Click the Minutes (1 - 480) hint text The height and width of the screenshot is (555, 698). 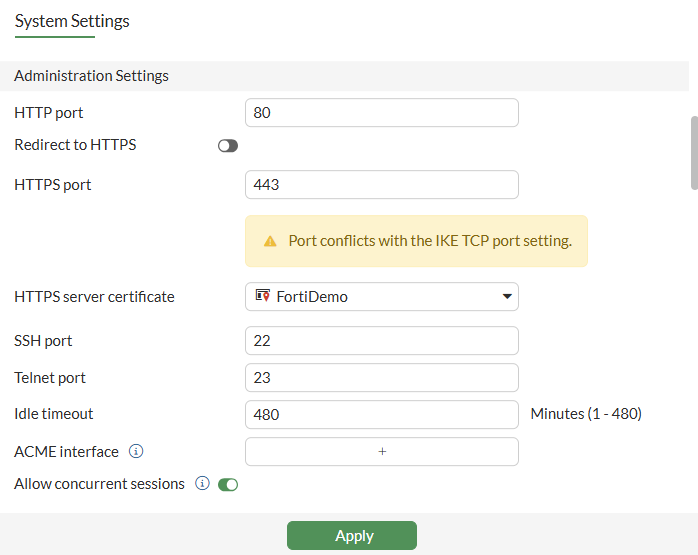[x=586, y=414]
